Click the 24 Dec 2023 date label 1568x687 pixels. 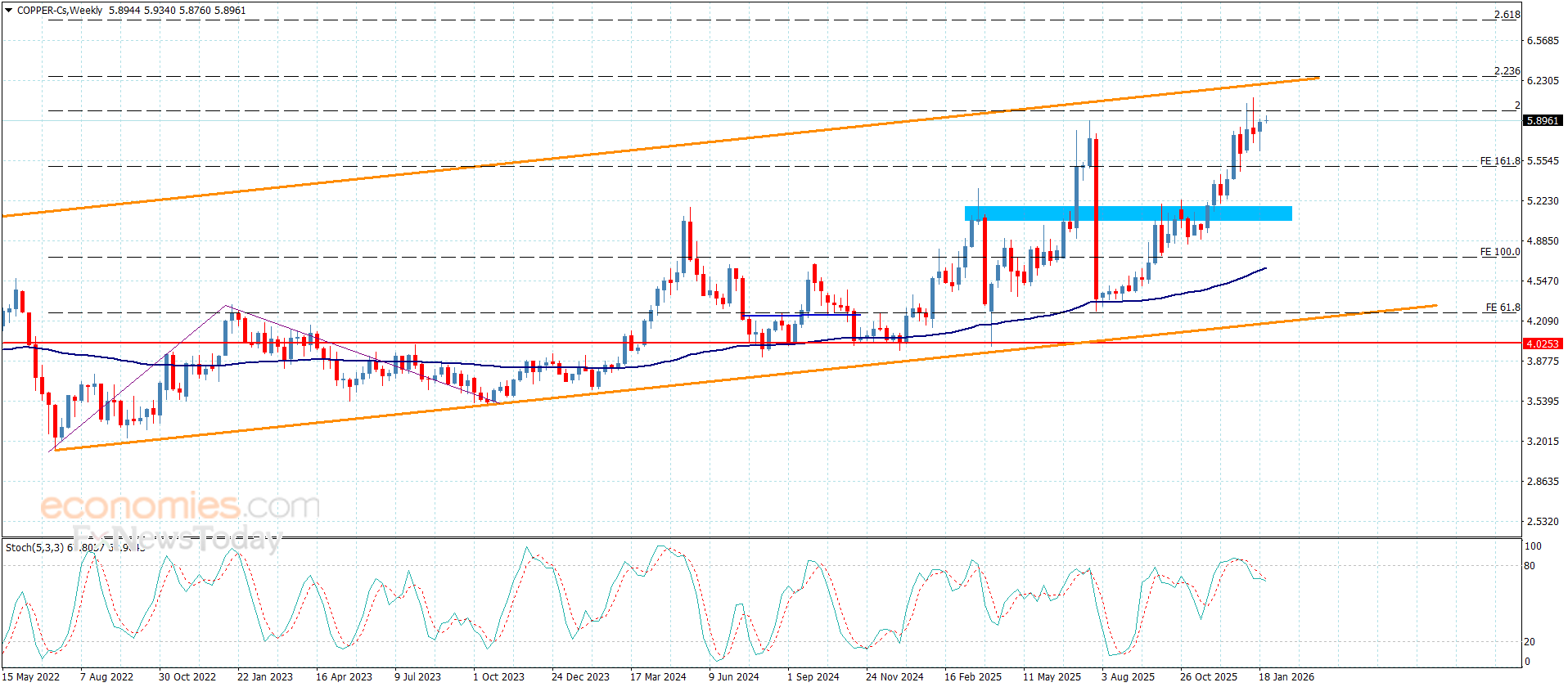(x=580, y=676)
